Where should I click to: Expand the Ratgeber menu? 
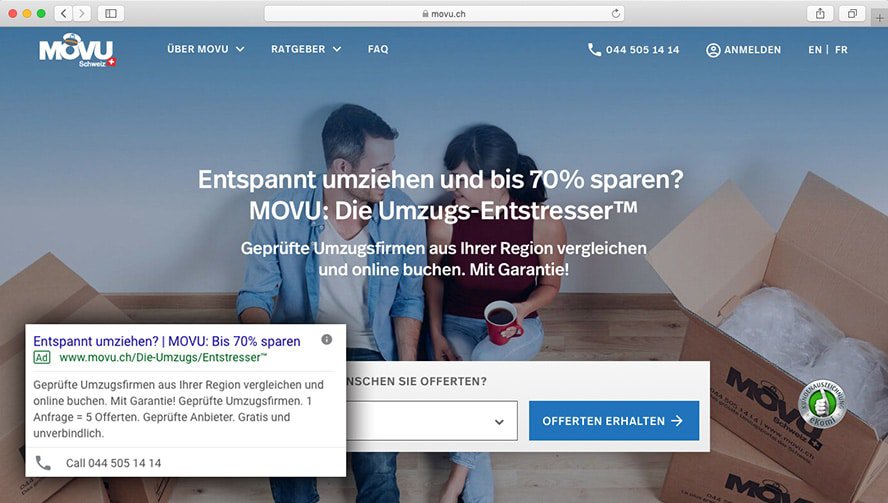[306, 49]
